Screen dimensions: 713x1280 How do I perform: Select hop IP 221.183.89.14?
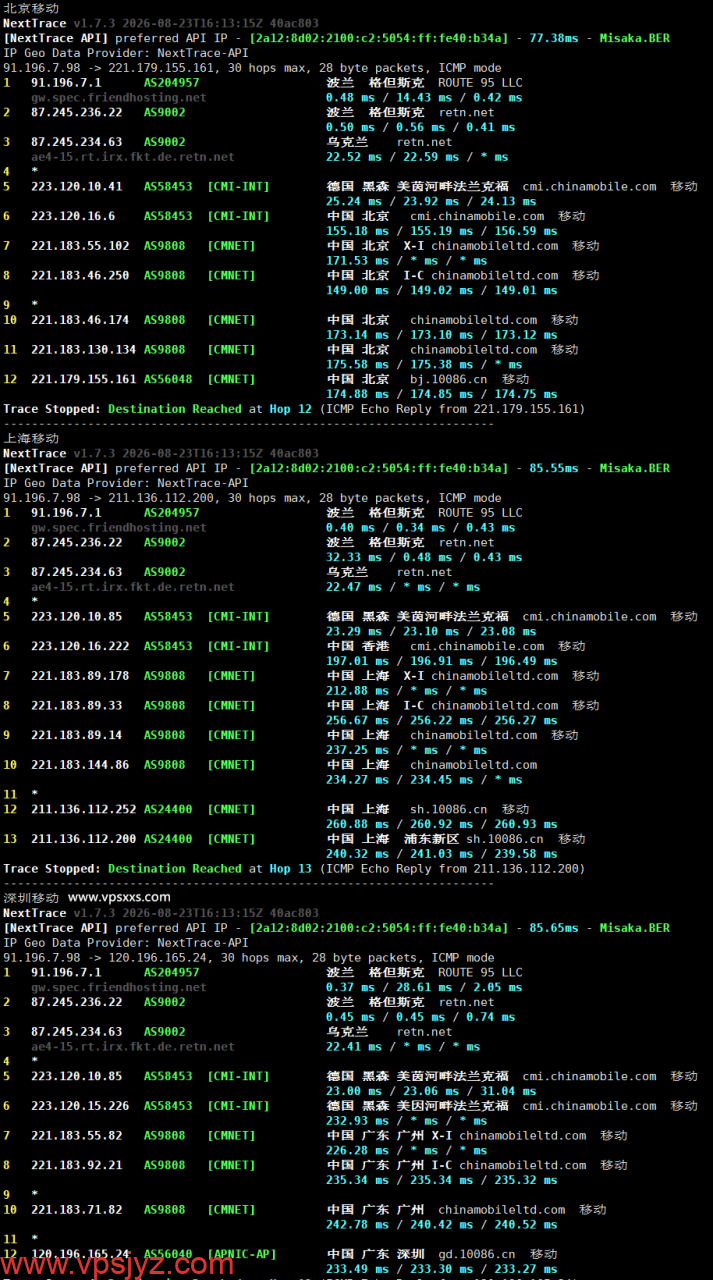77,735
